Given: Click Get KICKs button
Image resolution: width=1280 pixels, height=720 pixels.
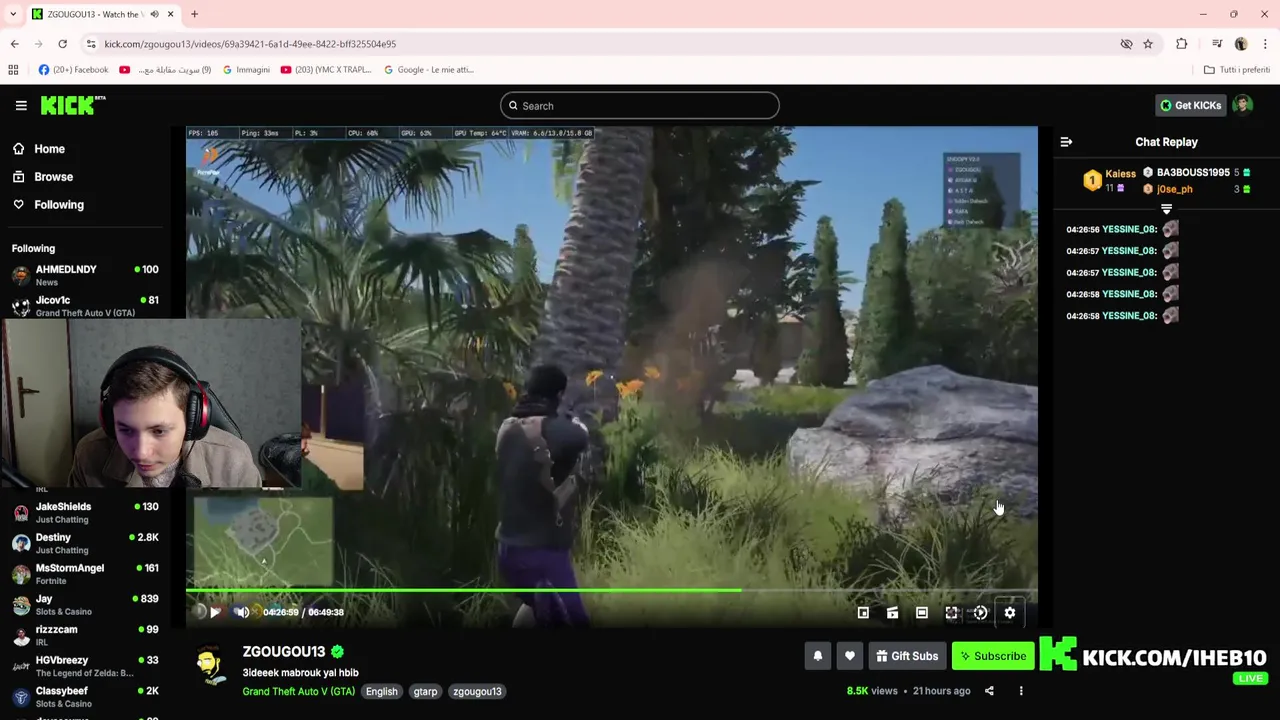Looking at the screenshot, I should click(1190, 105).
